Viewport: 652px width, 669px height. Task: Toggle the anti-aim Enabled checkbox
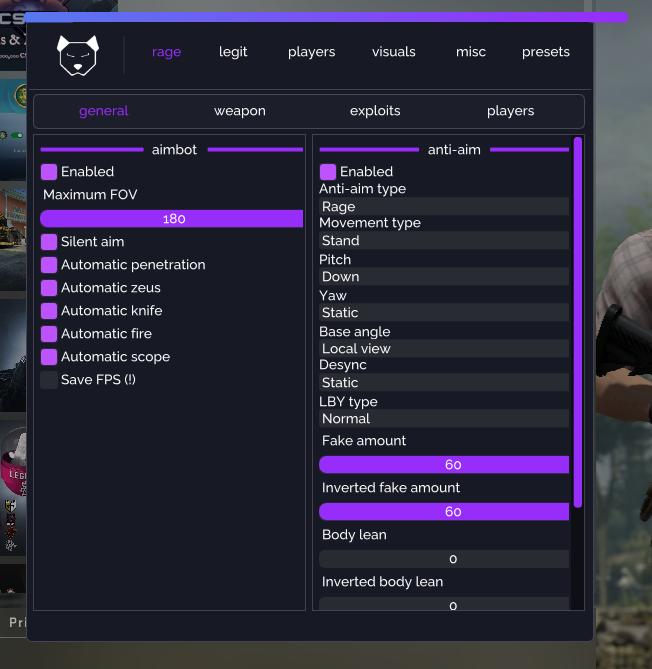(328, 172)
